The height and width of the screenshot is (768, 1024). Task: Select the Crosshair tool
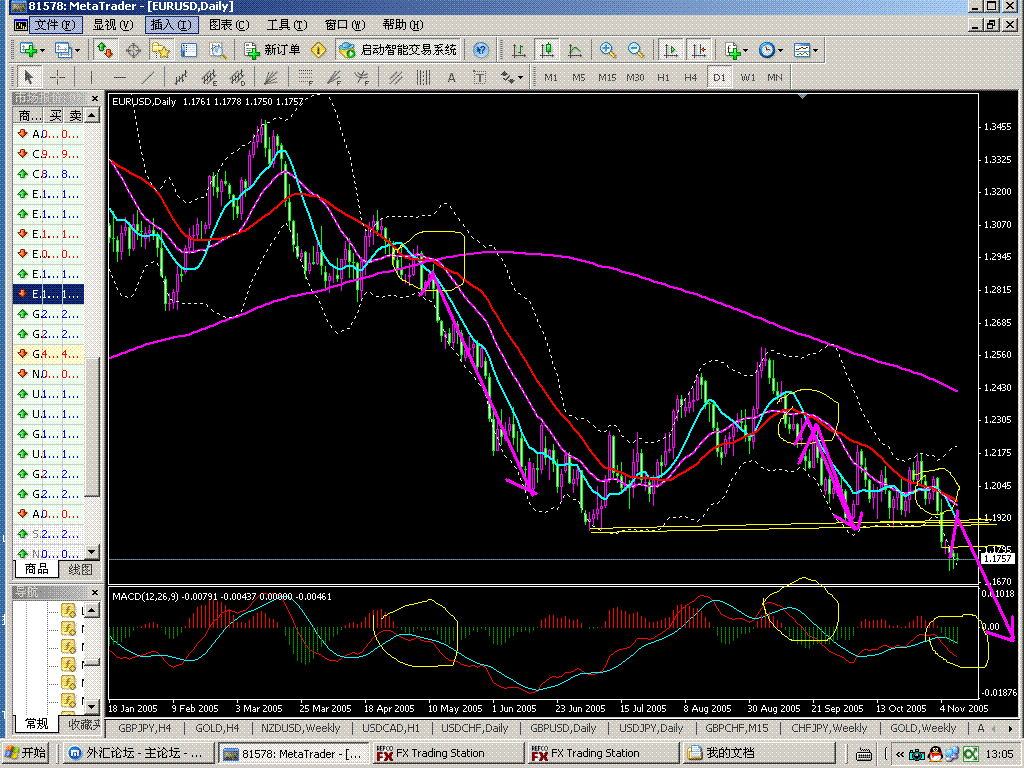click(x=58, y=77)
